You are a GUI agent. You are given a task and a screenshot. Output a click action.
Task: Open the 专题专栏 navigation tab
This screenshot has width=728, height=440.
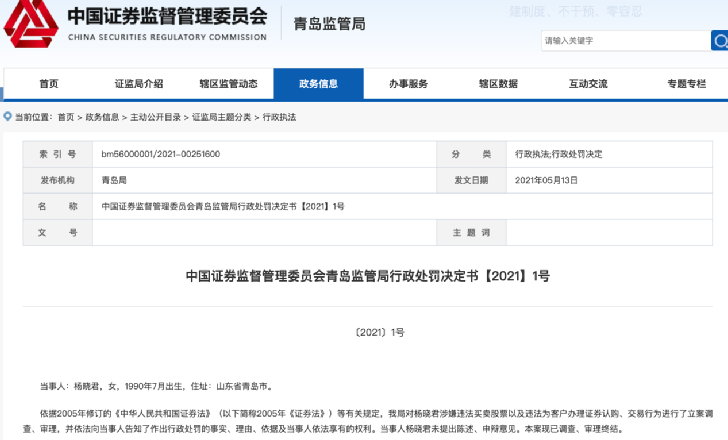pos(686,84)
